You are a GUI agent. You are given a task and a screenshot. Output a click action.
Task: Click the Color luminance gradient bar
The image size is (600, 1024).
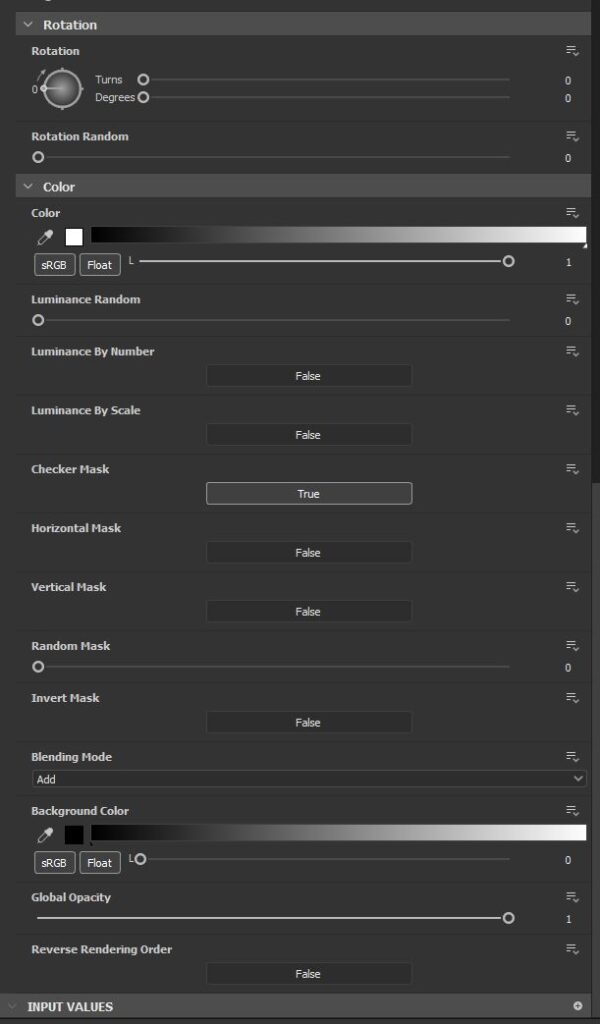click(x=338, y=236)
